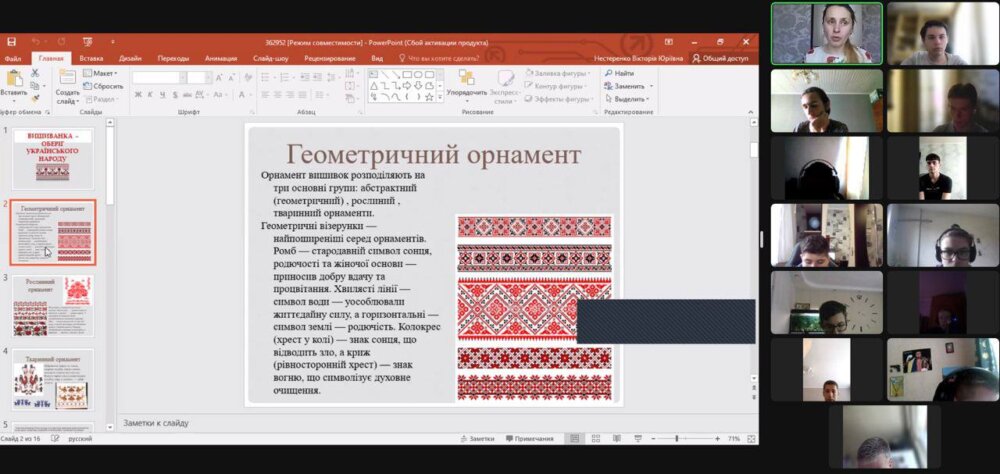Click the Упорядочить arrange icon
The image size is (1000, 474).
pos(466,77)
